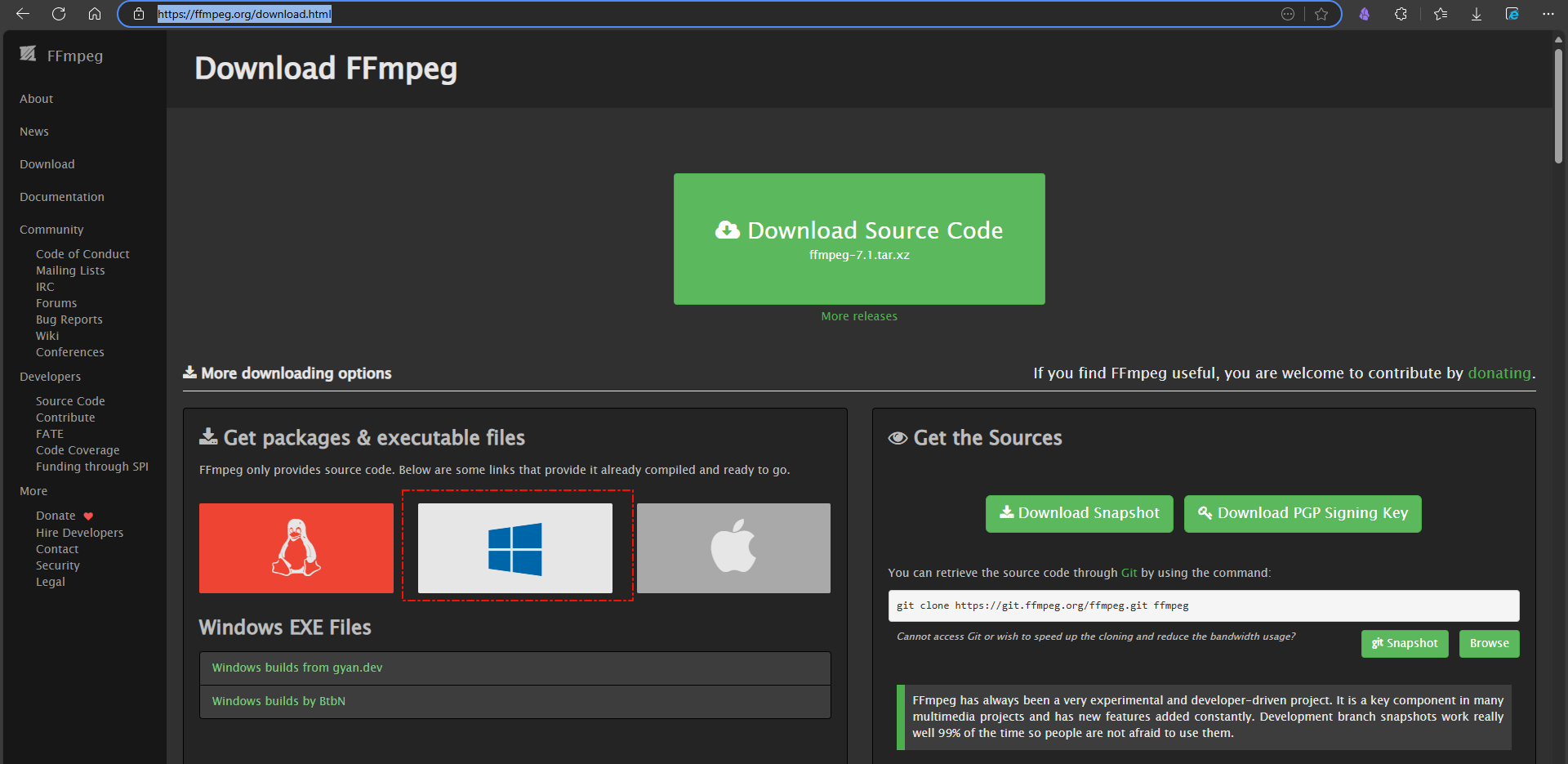The width and height of the screenshot is (1568, 764).
Task: Select the Linux penguin packages tile
Action: (296, 547)
